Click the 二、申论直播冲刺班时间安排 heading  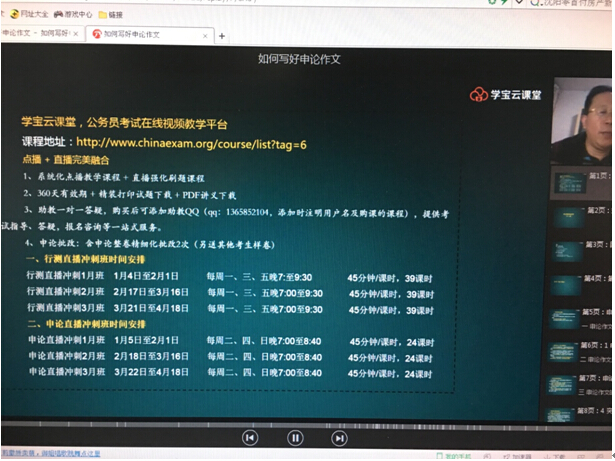click(87, 324)
